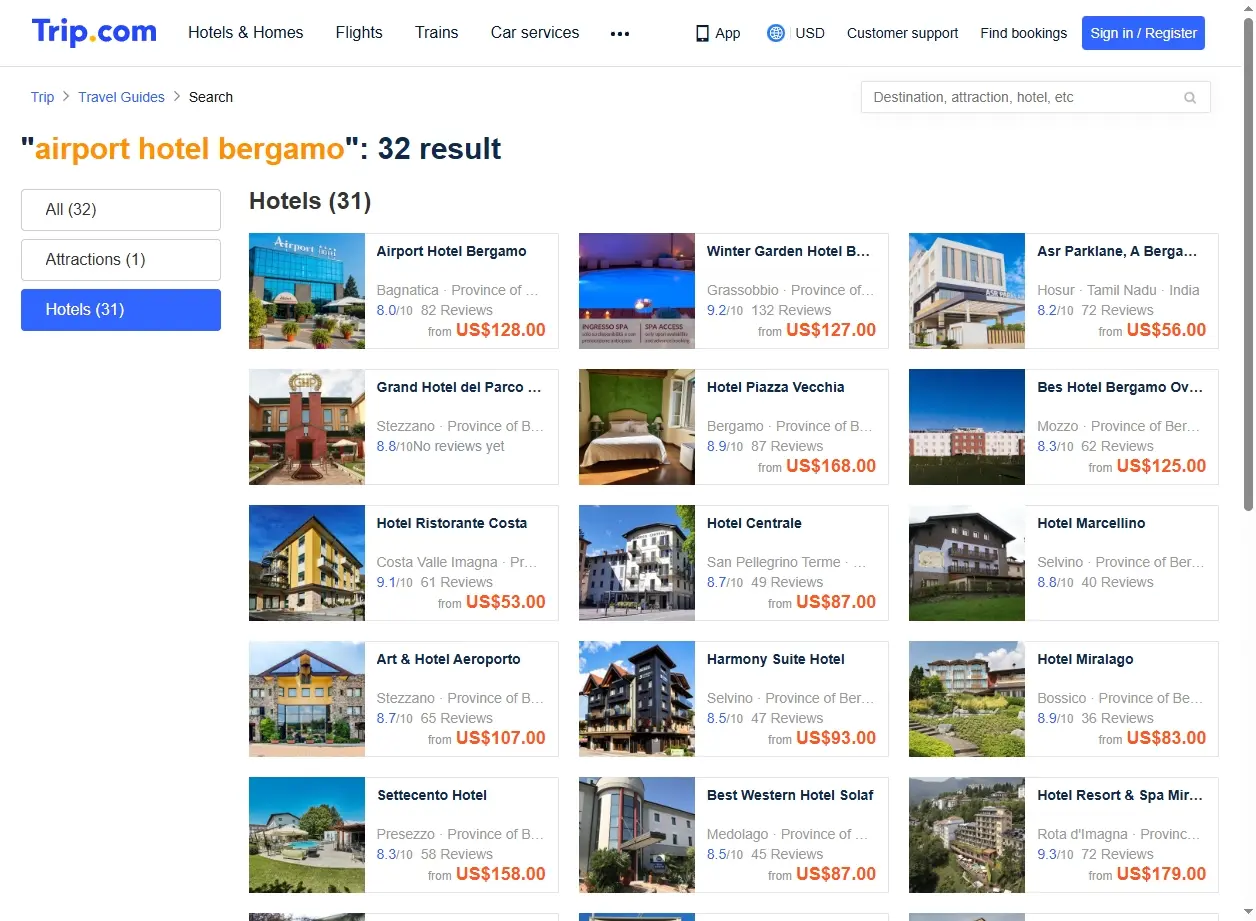
Task: Open Asr Parklane hotel thumbnail
Action: coord(967,291)
